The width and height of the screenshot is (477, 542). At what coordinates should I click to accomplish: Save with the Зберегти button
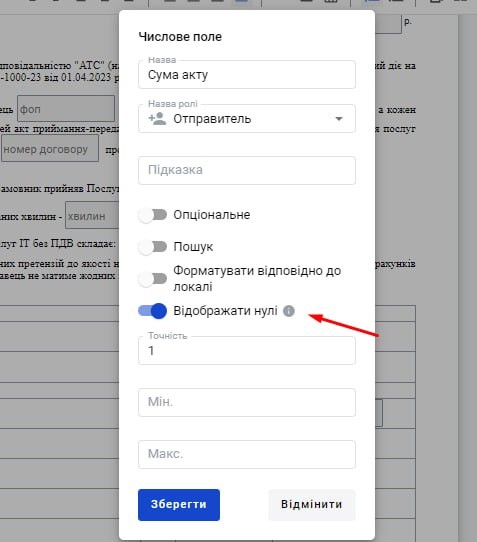pos(179,505)
